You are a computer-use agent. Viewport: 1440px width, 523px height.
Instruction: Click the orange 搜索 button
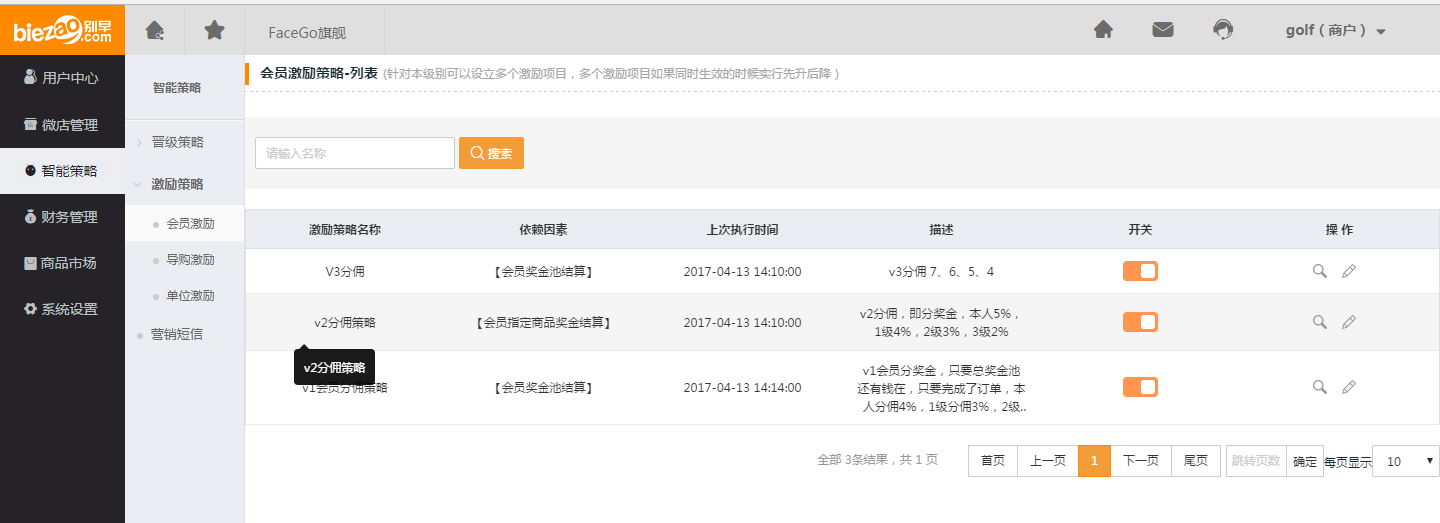491,153
